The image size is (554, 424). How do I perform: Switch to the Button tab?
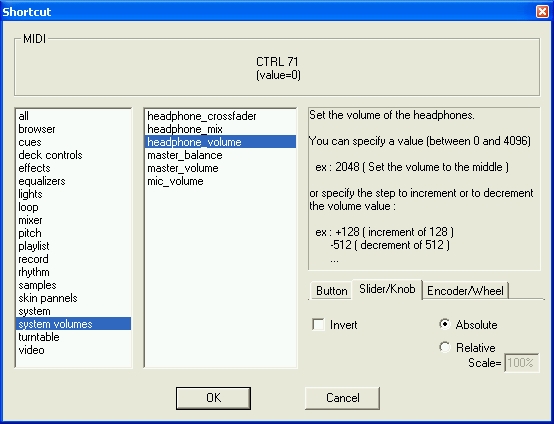(331, 291)
